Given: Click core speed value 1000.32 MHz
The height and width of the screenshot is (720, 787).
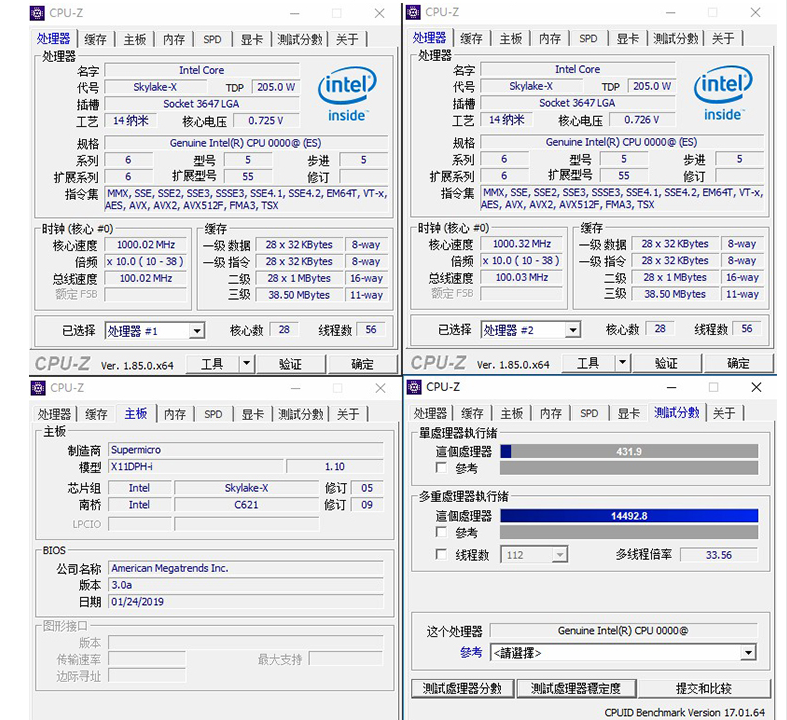Looking at the screenshot, I should (x=521, y=243).
